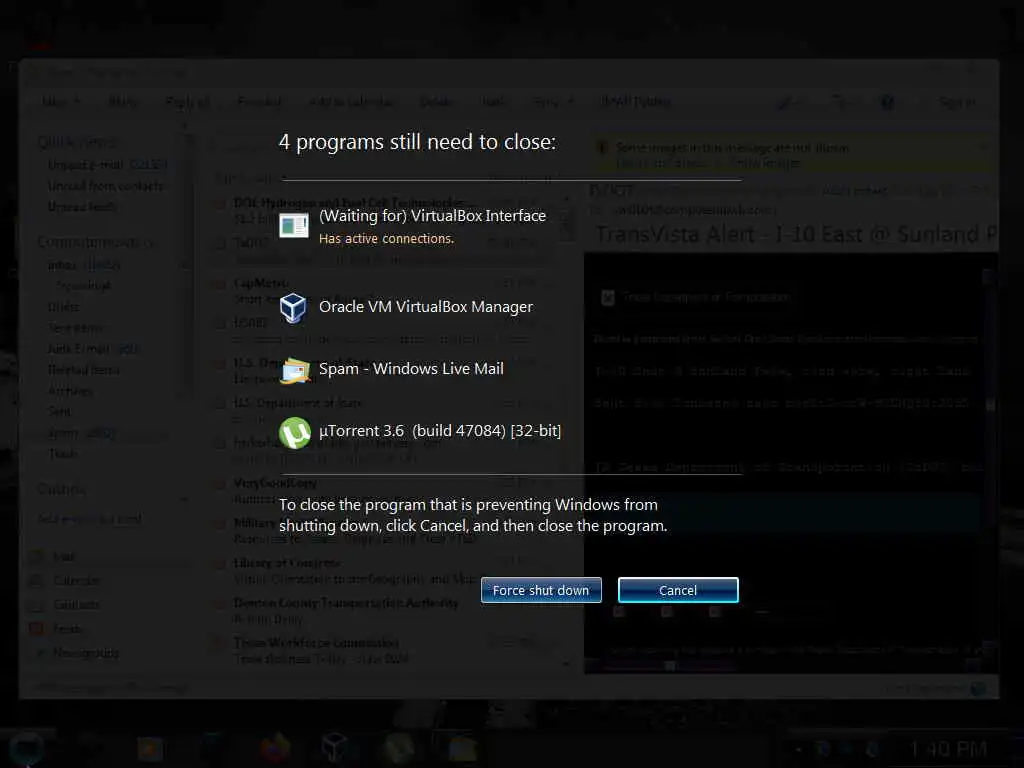Open the Junk E-mail folder
1024x768 pixels.
coord(92,348)
